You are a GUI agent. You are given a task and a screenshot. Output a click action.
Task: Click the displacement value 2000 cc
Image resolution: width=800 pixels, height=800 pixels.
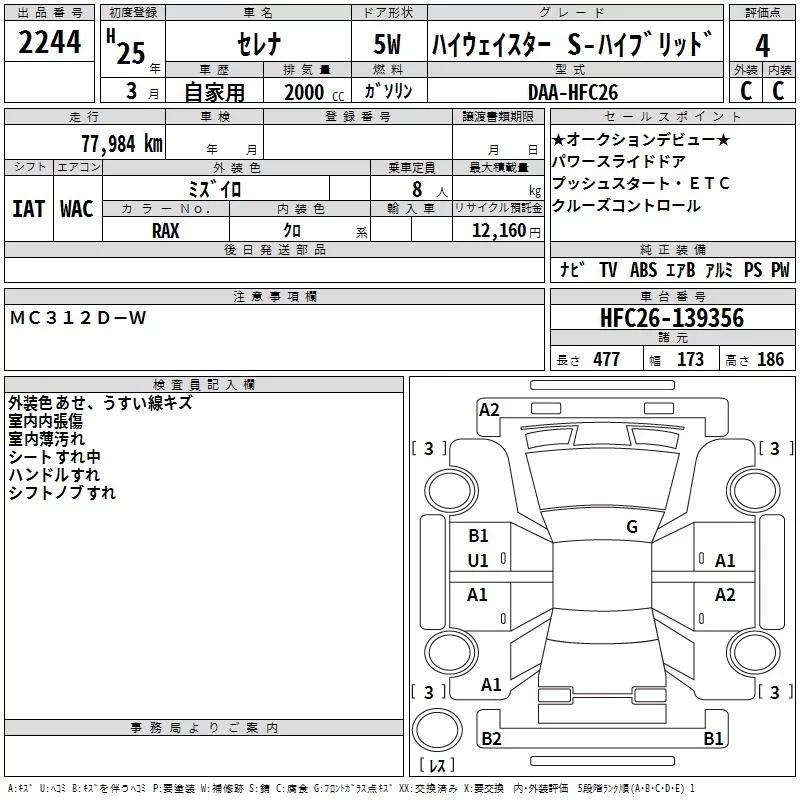[314, 92]
